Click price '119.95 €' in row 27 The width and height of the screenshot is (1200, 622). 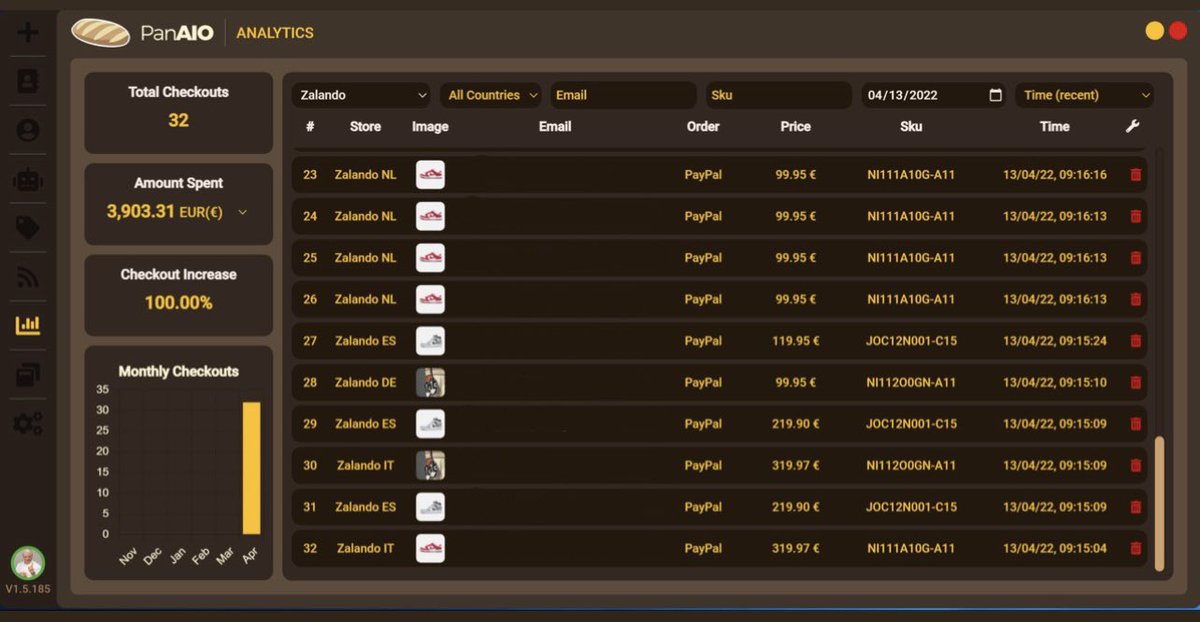pyautogui.click(x=795, y=341)
